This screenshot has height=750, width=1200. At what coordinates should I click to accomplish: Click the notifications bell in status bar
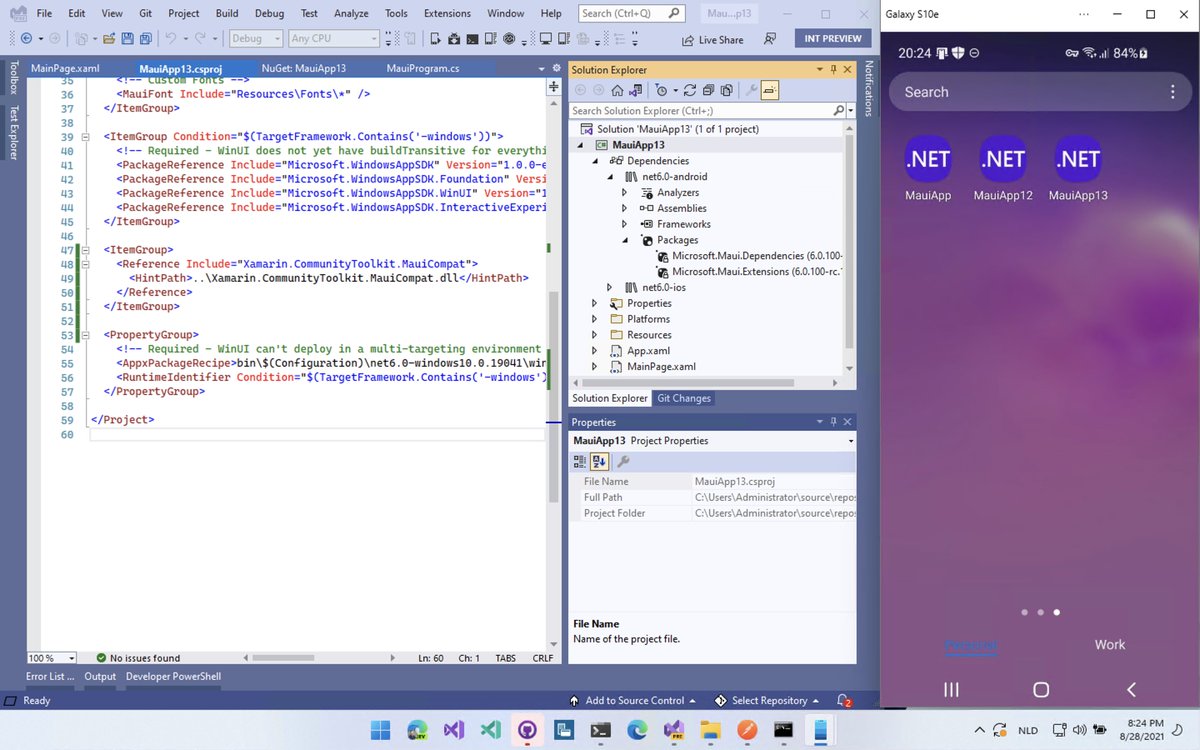[843, 700]
